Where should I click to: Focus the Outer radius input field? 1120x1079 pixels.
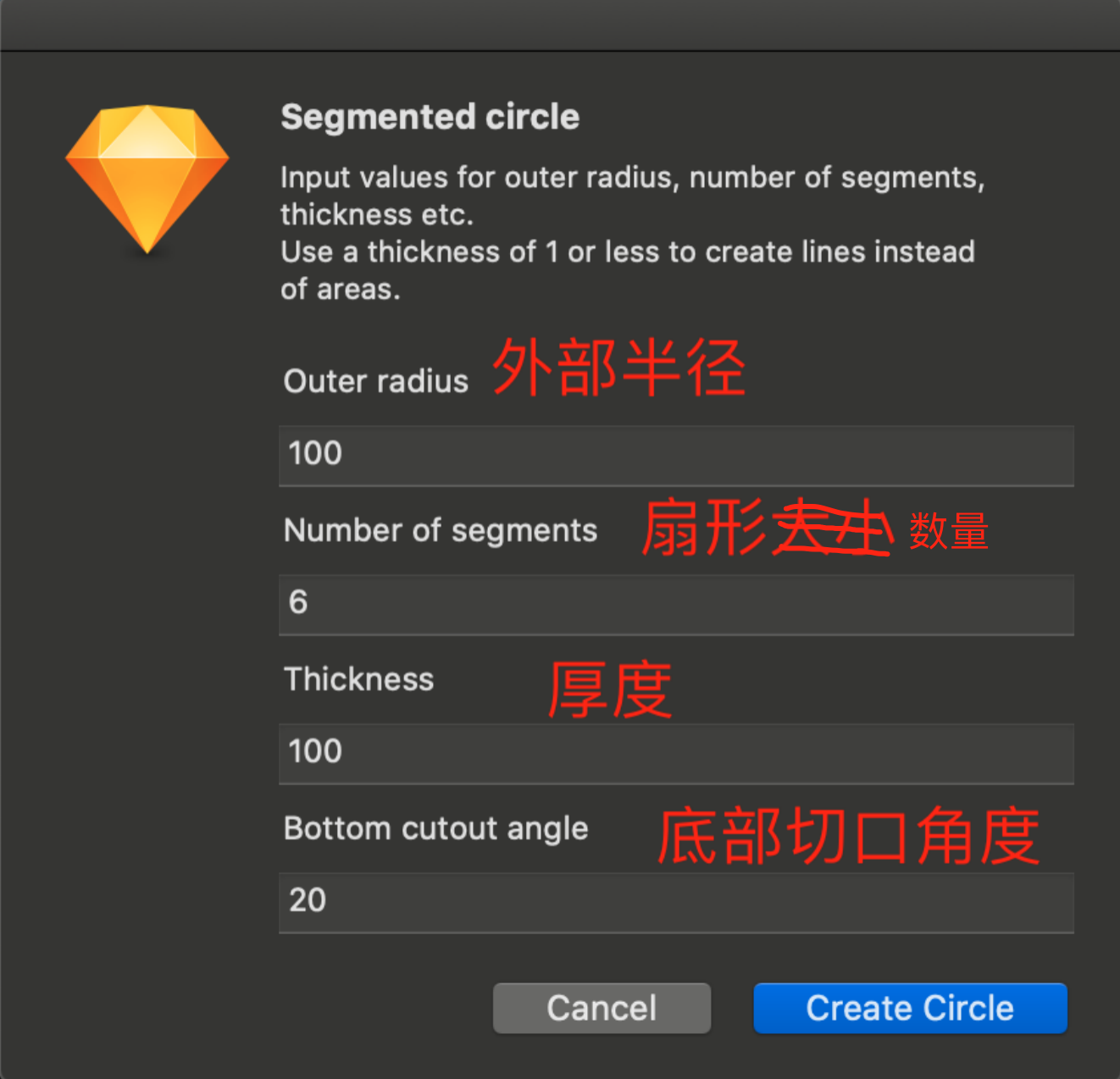(676, 456)
